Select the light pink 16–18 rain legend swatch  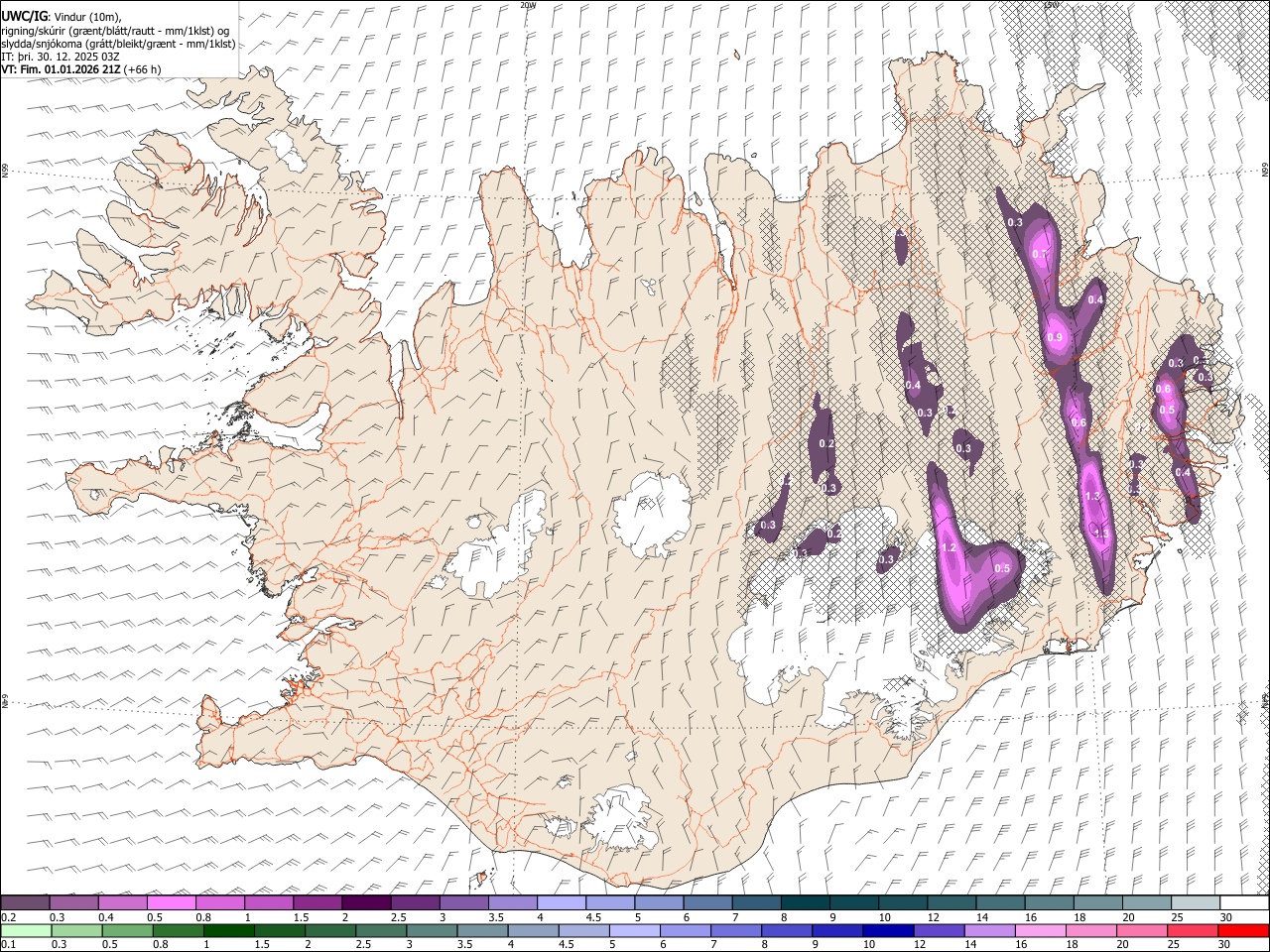1040,931
